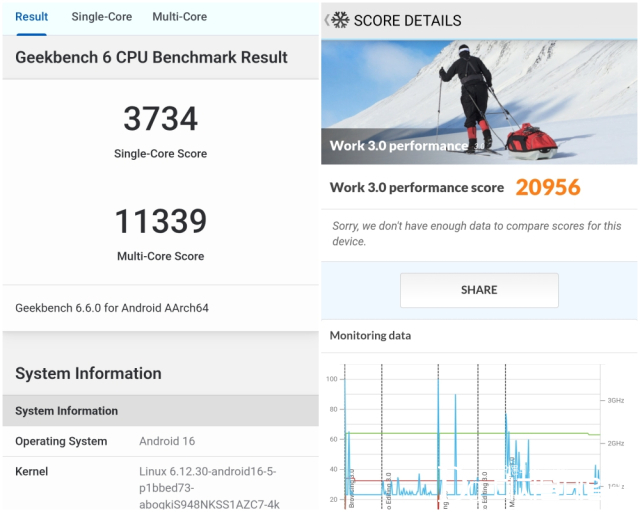This screenshot has height=512, width=640.
Task: Tap the PCMark snowflake logo icon
Action: coord(340,20)
